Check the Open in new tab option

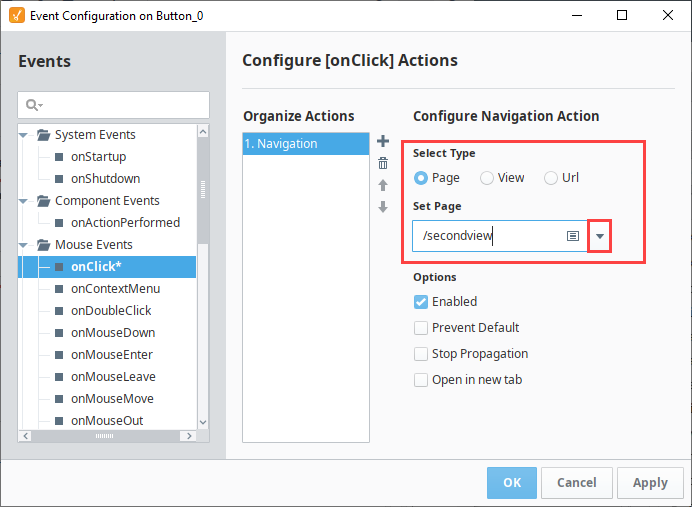coord(421,380)
